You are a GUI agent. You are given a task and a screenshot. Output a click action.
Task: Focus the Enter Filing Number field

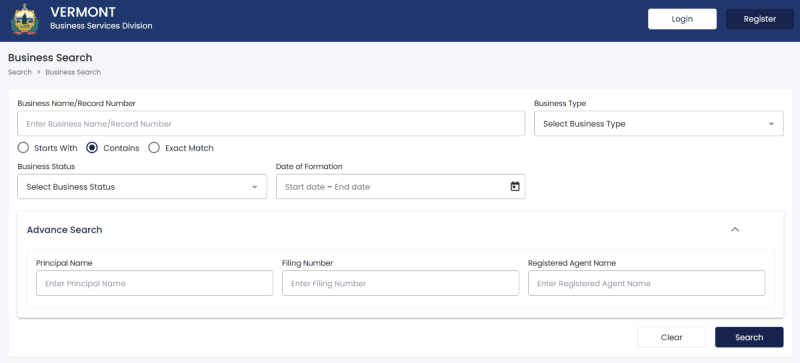click(401, 283)
